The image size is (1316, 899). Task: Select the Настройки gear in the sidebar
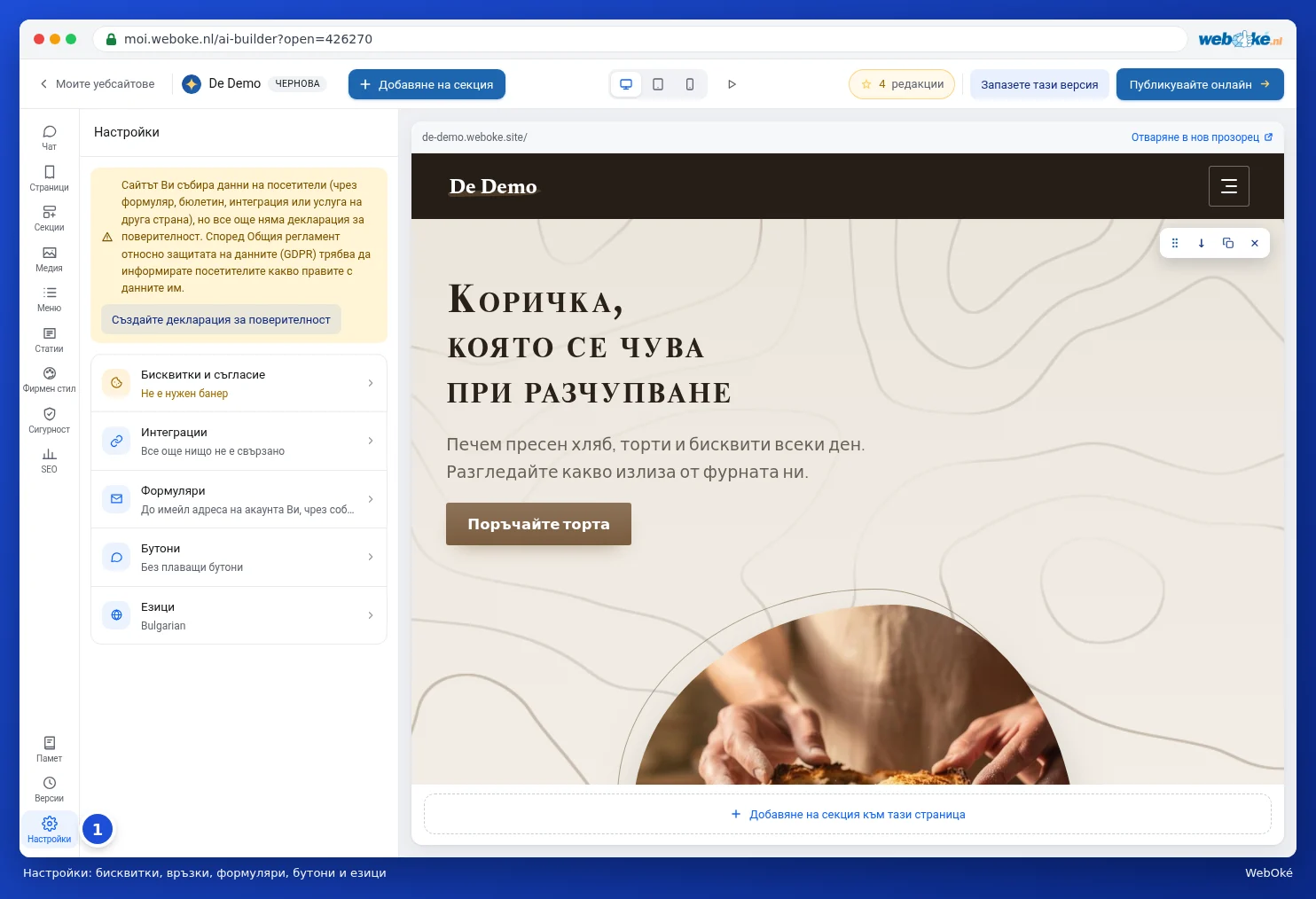[49, 830]
